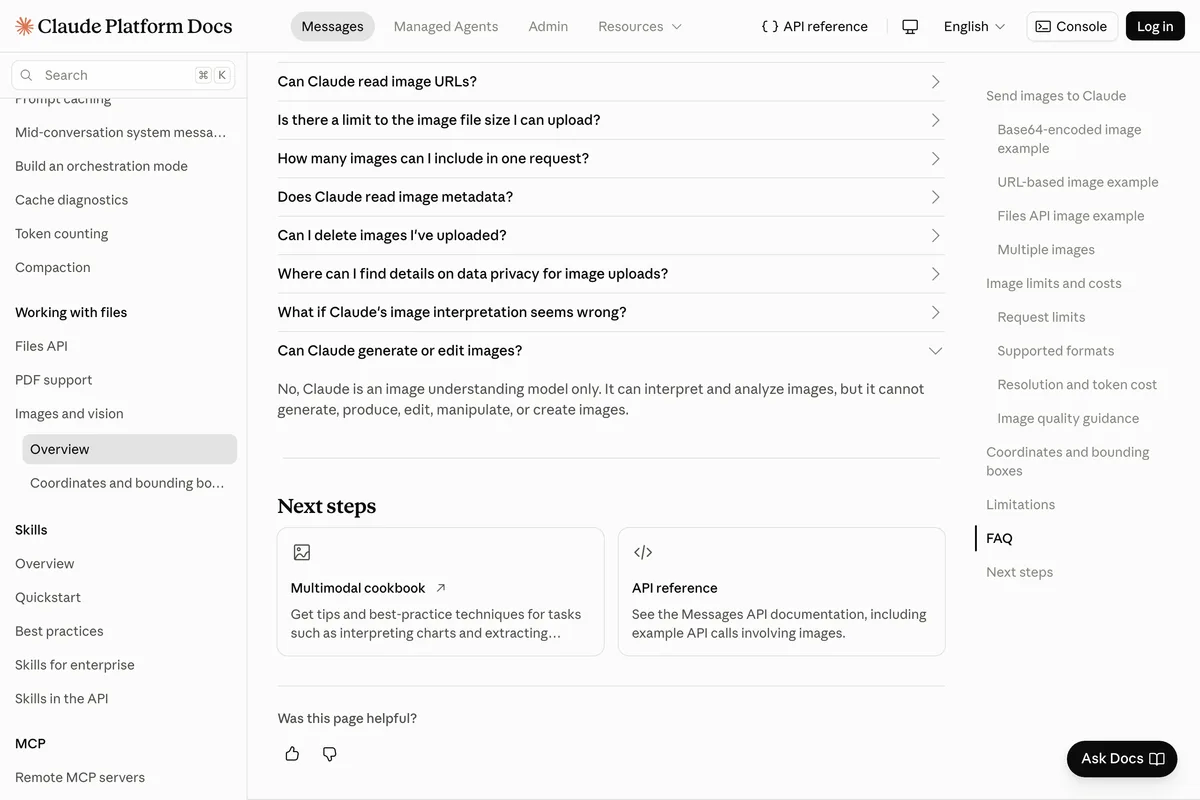Select the Messages tab
The height and width of the screenshot is (800, 1200).
(x=332, y=27)
